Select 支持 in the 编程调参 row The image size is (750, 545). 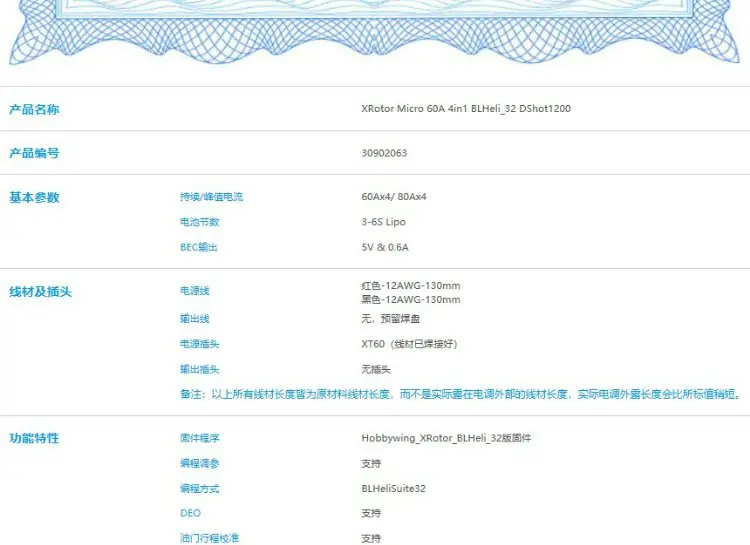[371, 464]
